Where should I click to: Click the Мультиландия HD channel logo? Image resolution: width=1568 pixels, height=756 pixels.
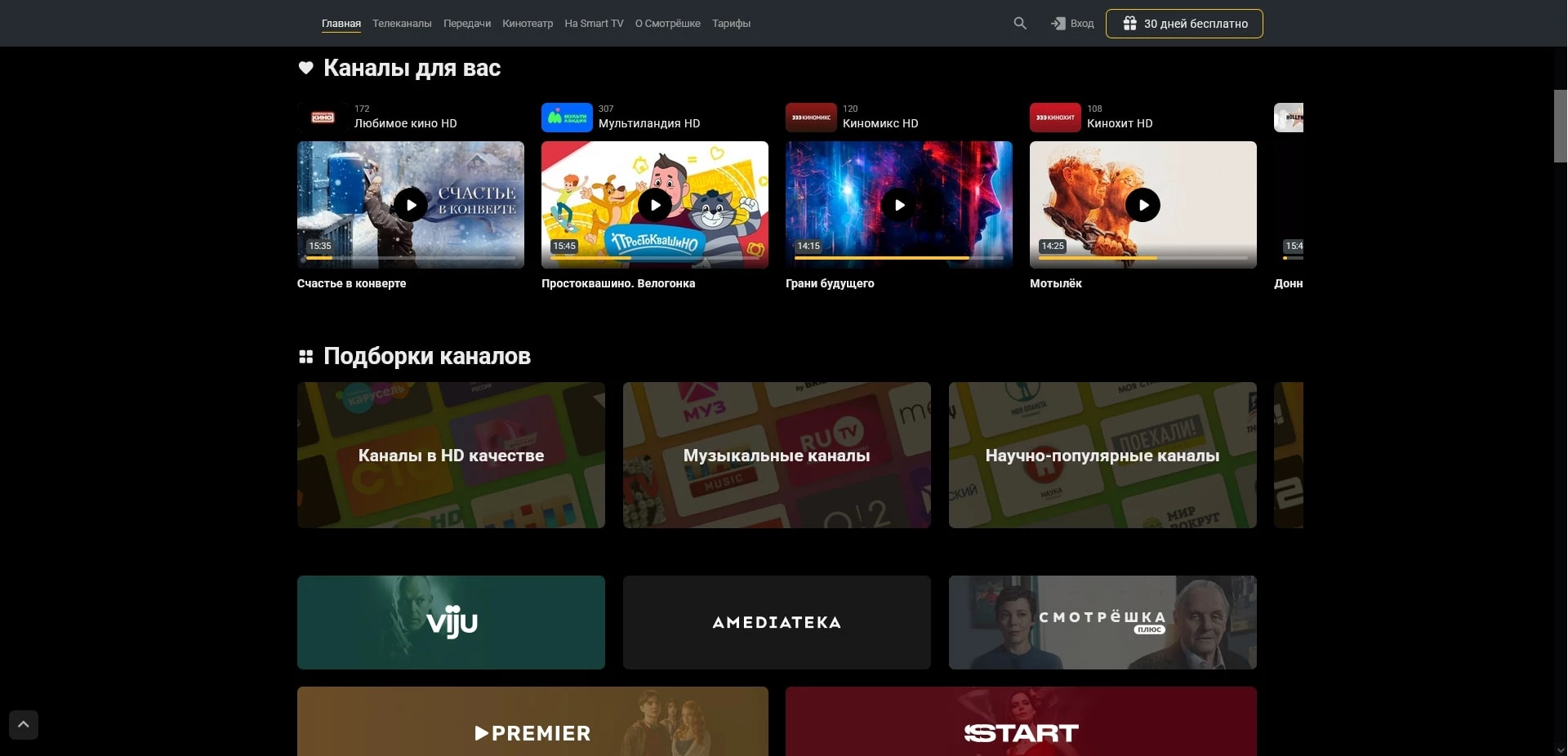pyautogui.click(x=567, y=118)
